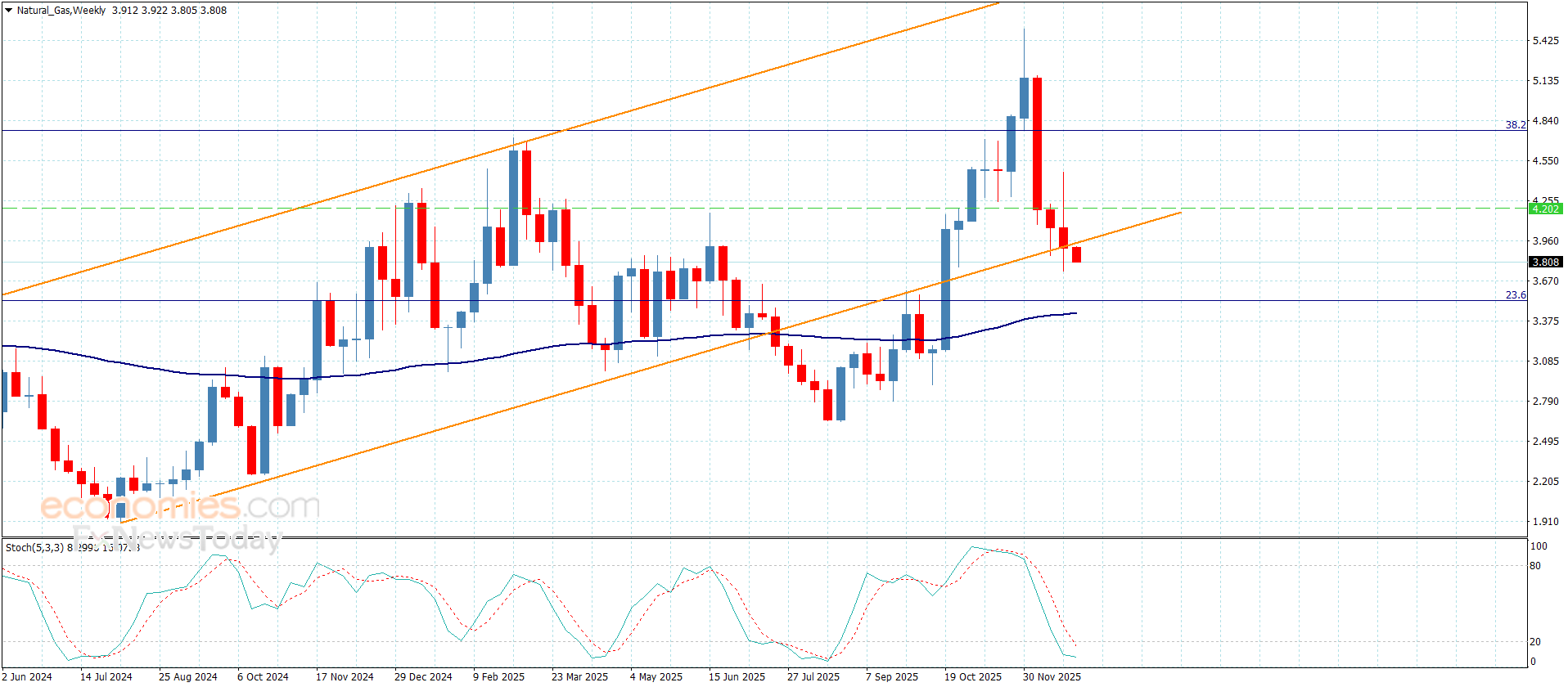Click the triangle beside the Natural_Gas,Weekly title
1568x687 pixels.
8,11
